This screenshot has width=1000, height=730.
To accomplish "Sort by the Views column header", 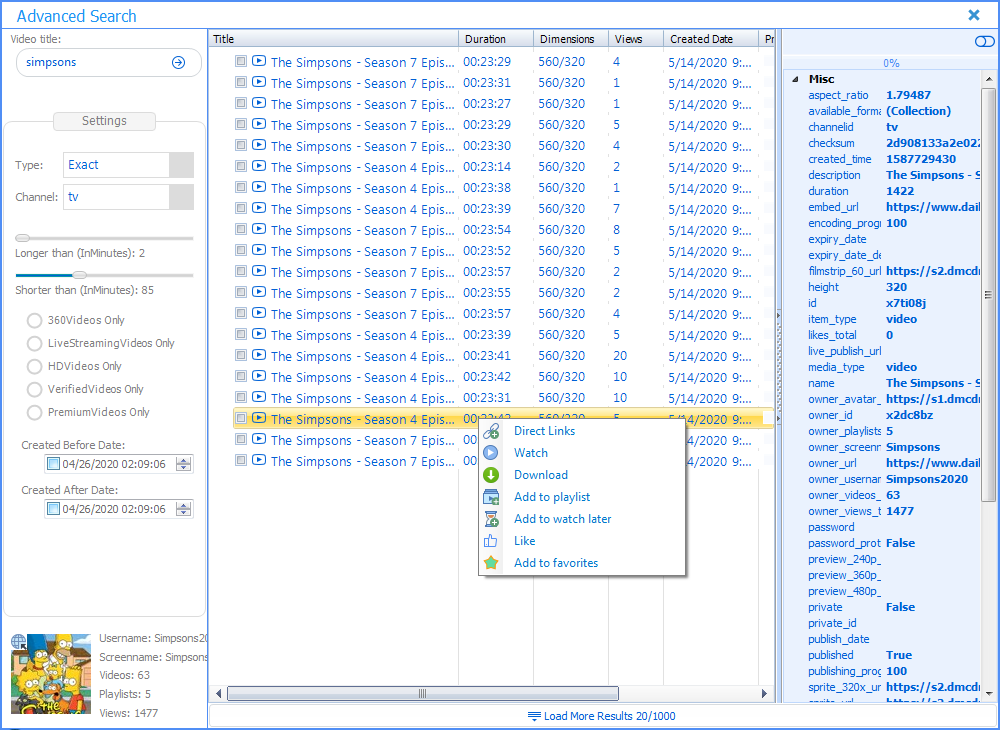I will 635,39.
